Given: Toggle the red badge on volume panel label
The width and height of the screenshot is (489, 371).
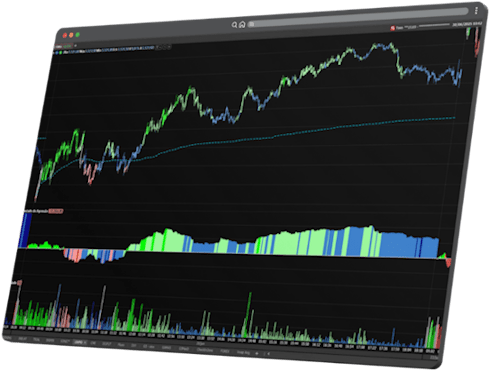Looking at the screenshot, I should [20, 283].
